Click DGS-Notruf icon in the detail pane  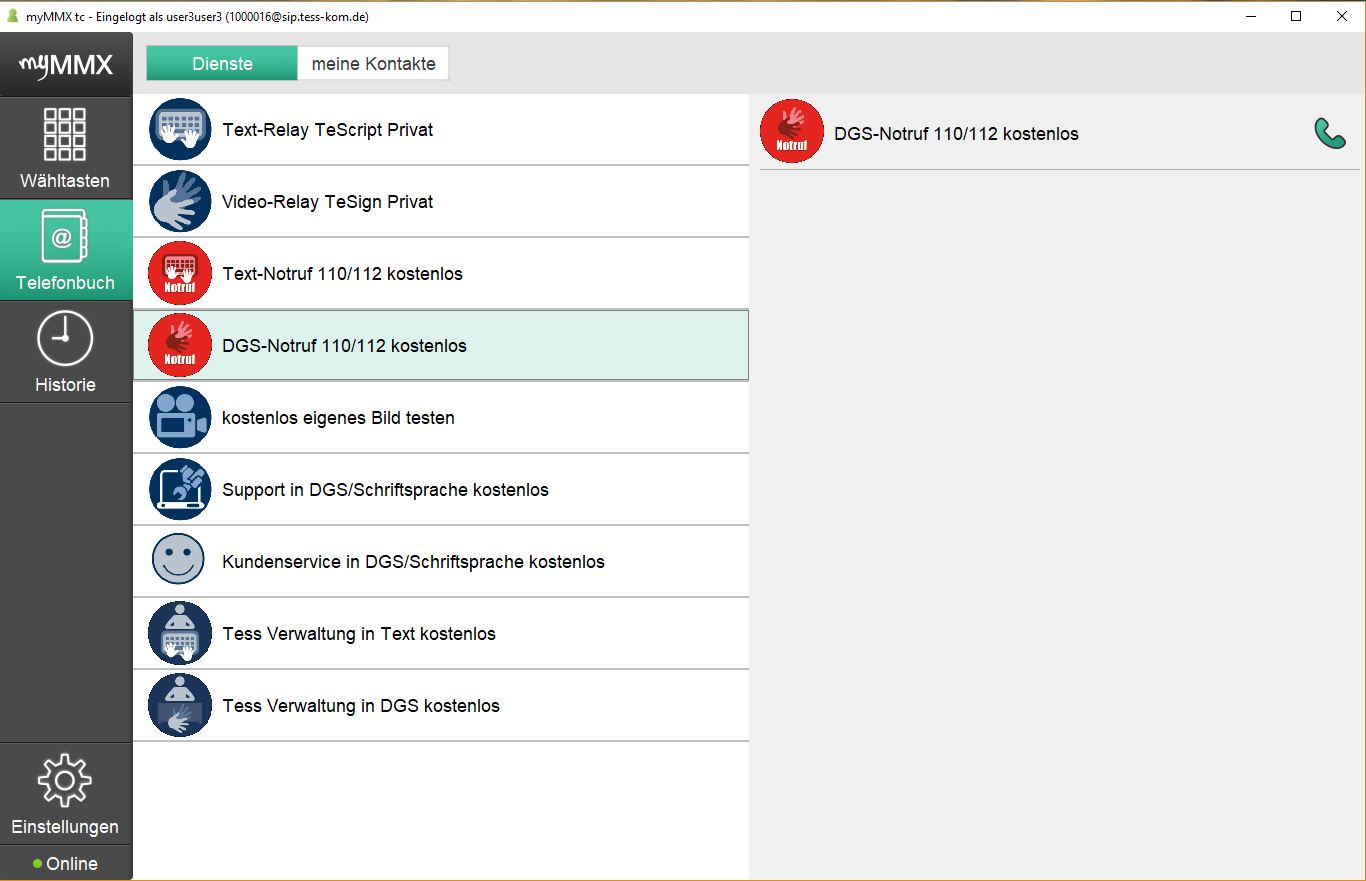click(792, 131)
